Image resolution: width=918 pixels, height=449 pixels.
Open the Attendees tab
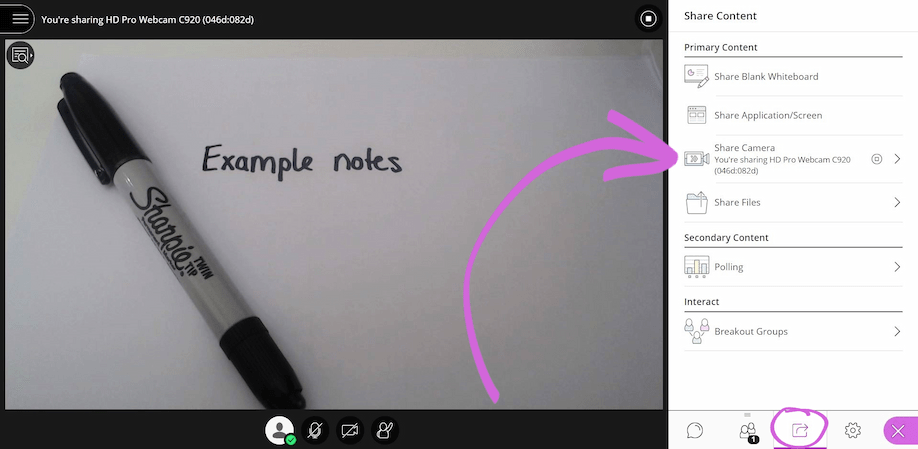pos(747,430)
